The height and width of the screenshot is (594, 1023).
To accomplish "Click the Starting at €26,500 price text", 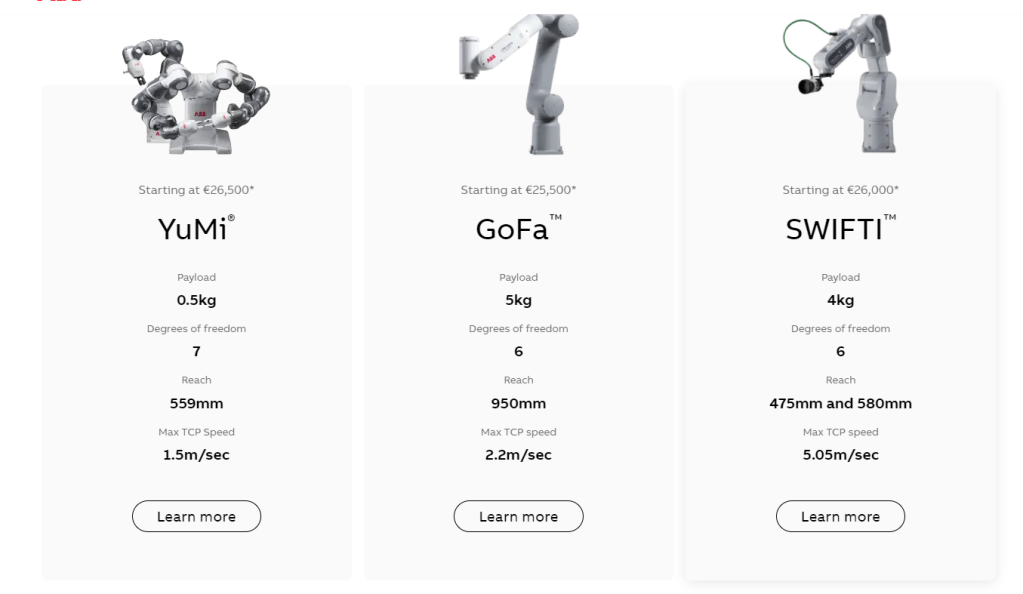I will (x=196, y=190).
